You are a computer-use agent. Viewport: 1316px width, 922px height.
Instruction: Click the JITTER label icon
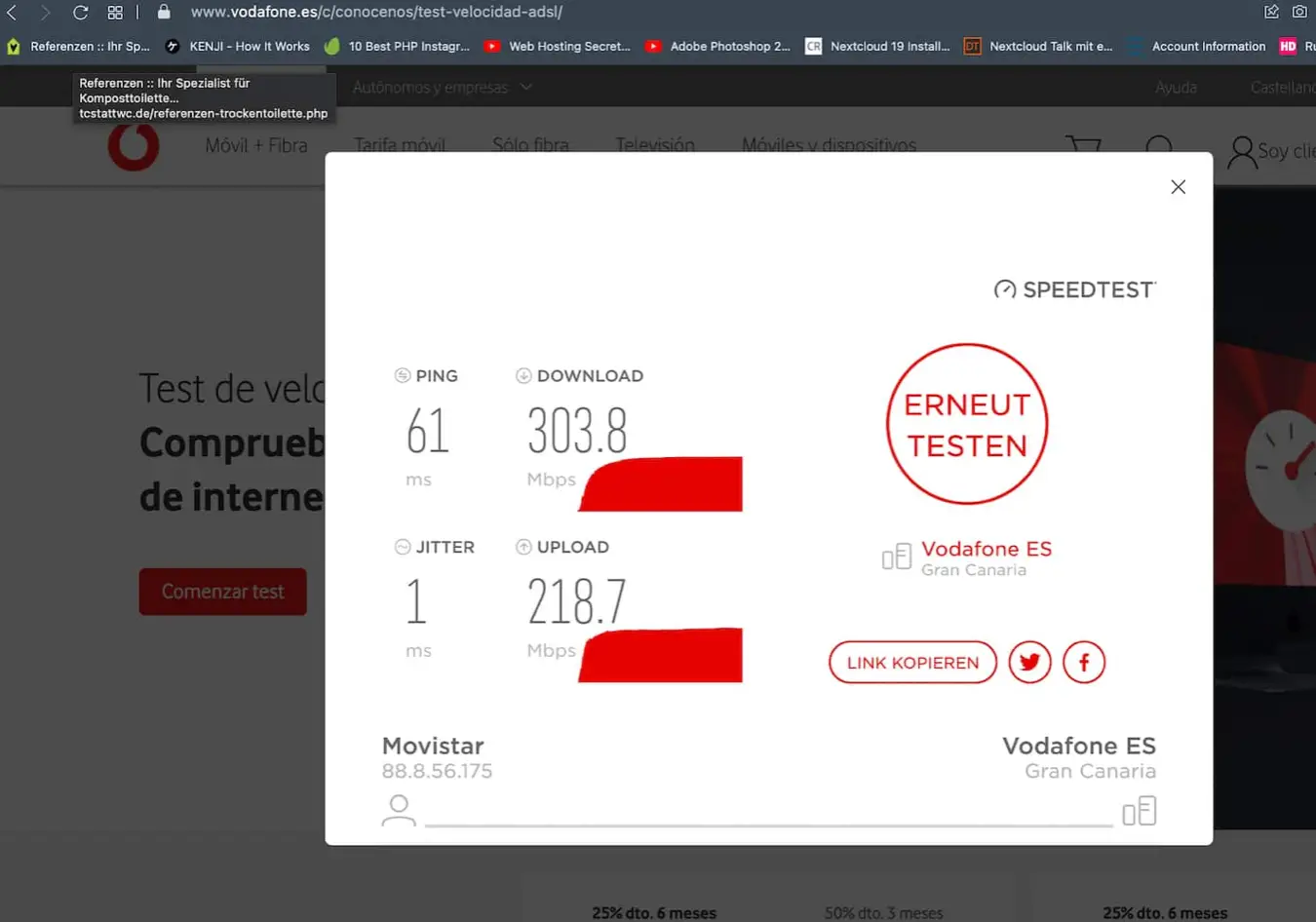click(403, 547)
